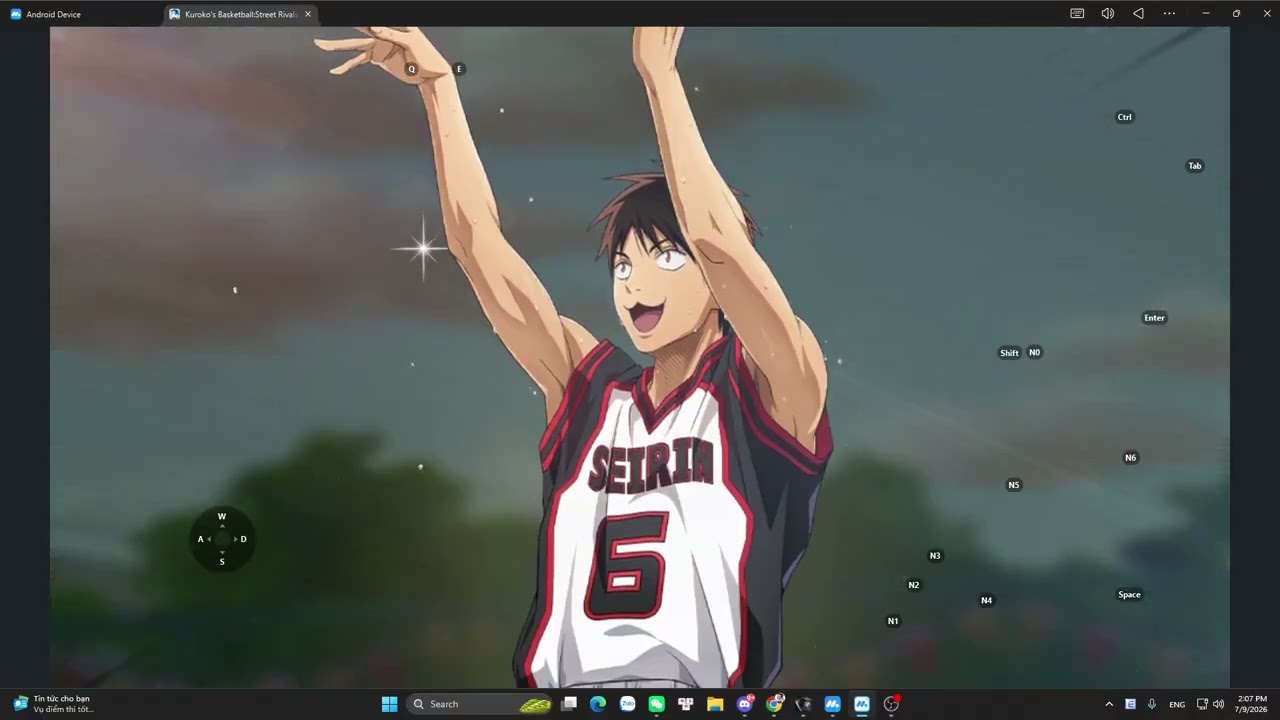Open Google Chrome from the taskbar
Screen dimensions: 1280x720
774,704
